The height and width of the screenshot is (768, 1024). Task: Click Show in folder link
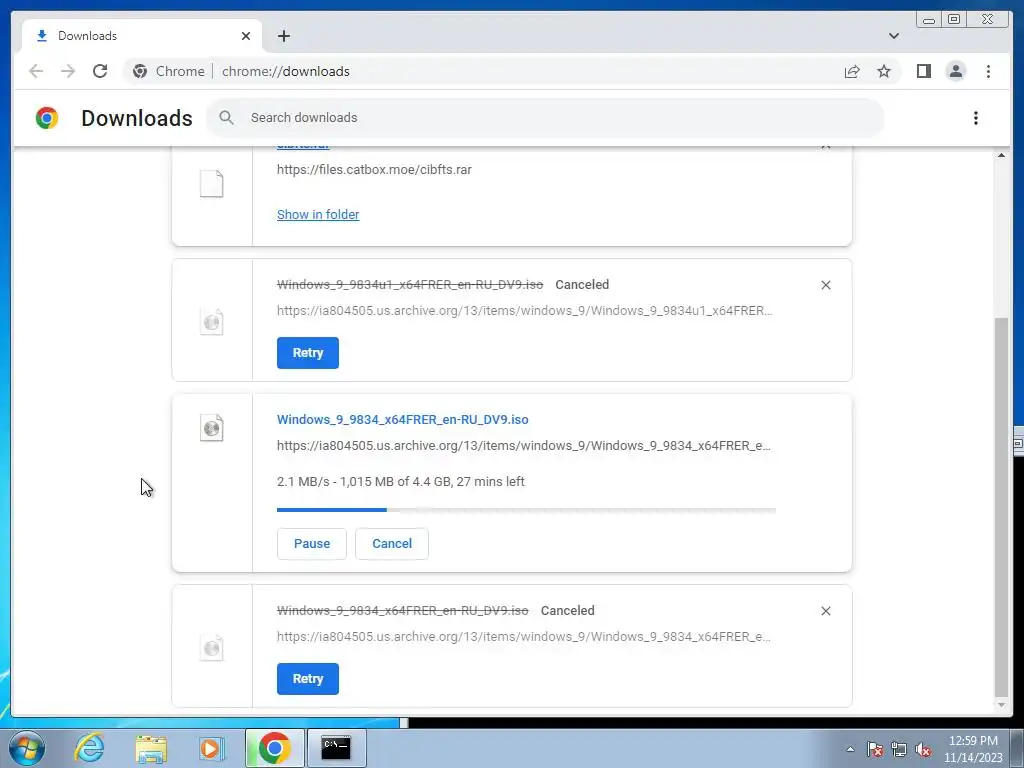click(x=318, y=214)
